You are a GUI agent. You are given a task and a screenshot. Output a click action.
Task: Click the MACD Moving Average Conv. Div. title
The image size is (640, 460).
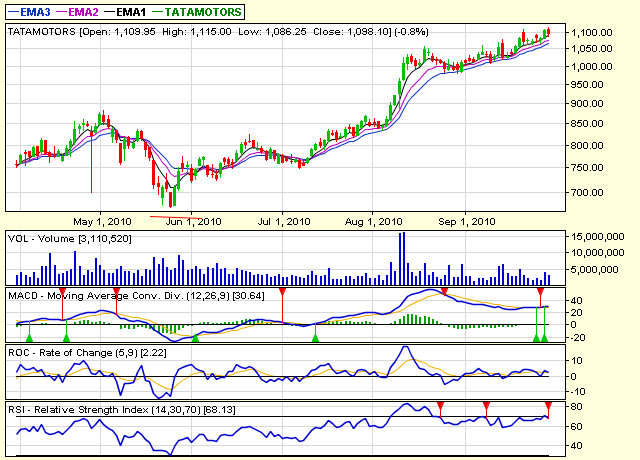pyautogui.click(x=136, y=296)
